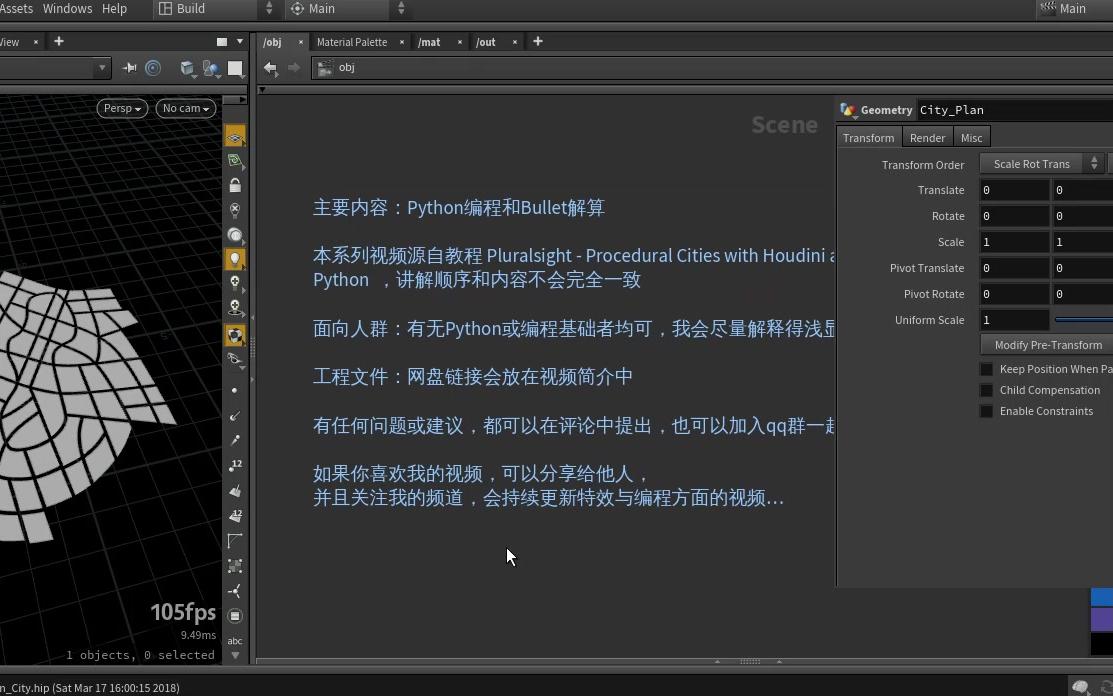Toggle display point trails icon
The height and width of the screenshot is (696, 1113).
[234, 441]
